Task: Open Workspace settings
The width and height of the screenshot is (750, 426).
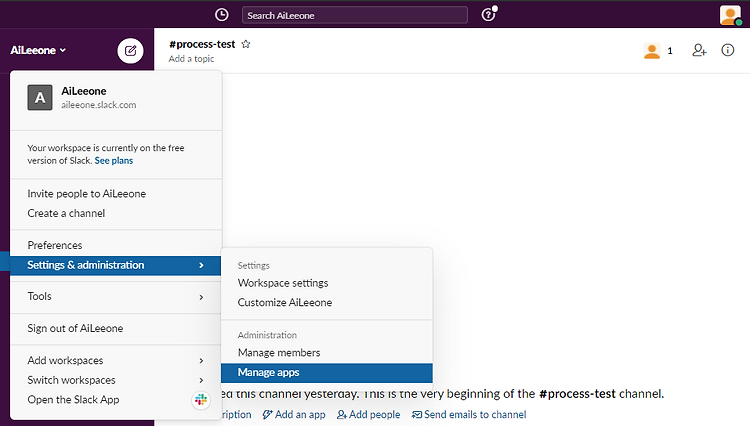Action: tap(327, 283)
